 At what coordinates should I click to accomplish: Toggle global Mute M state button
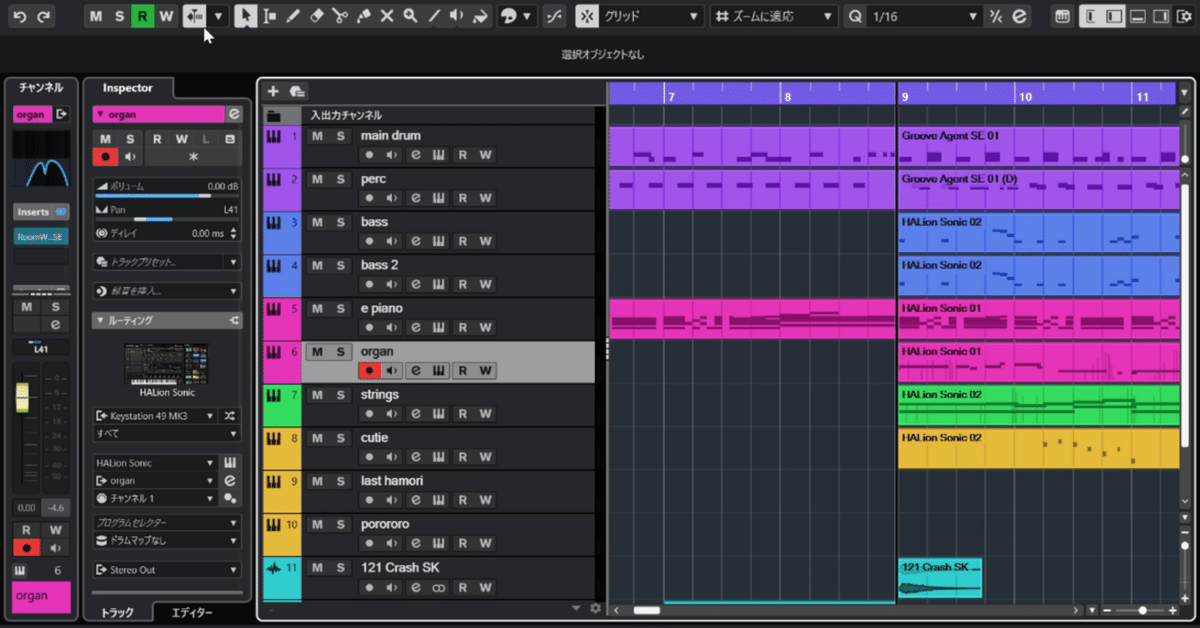click(x=95, y=17)
